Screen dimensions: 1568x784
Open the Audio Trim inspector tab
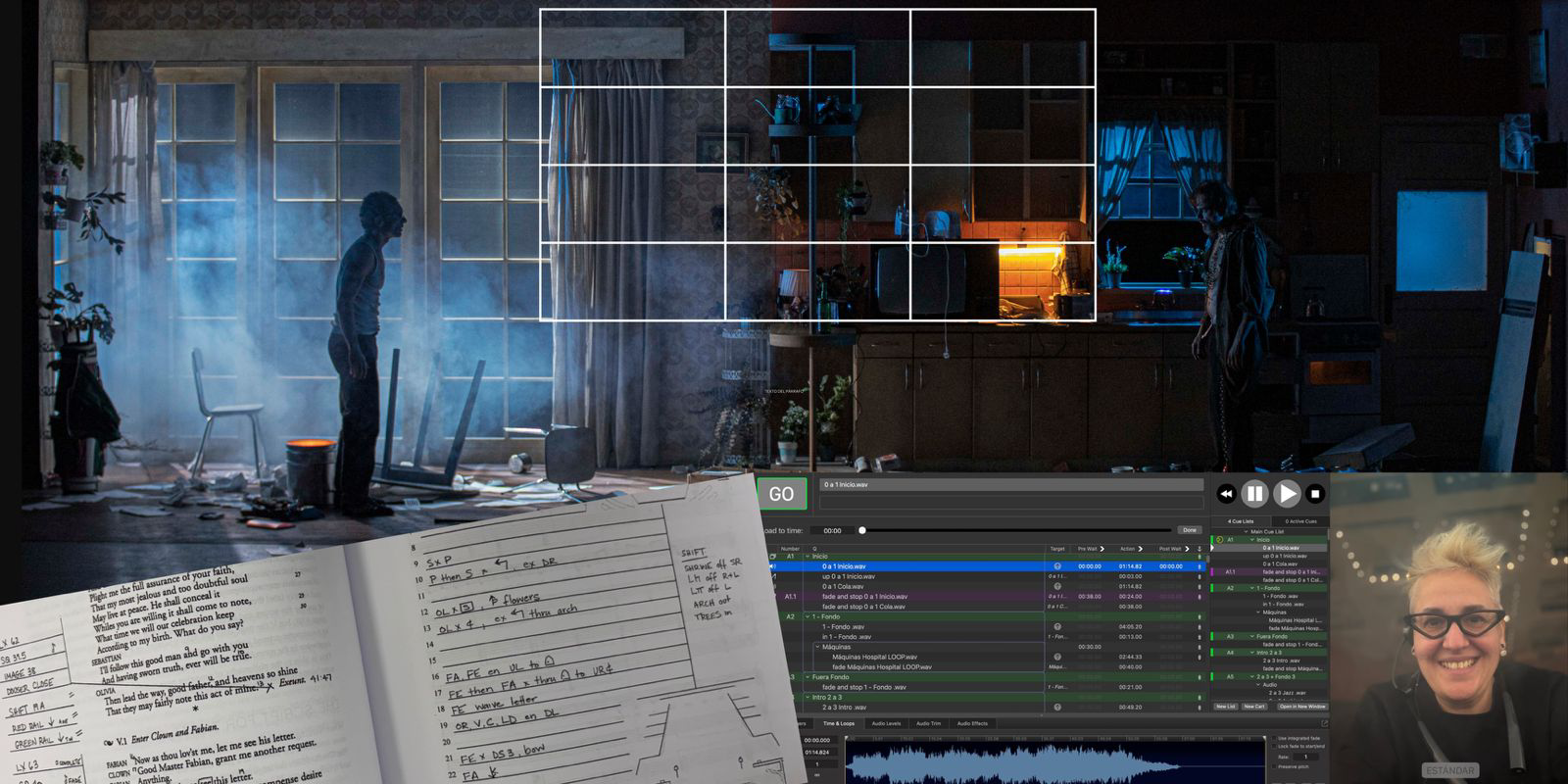point(928,723)
